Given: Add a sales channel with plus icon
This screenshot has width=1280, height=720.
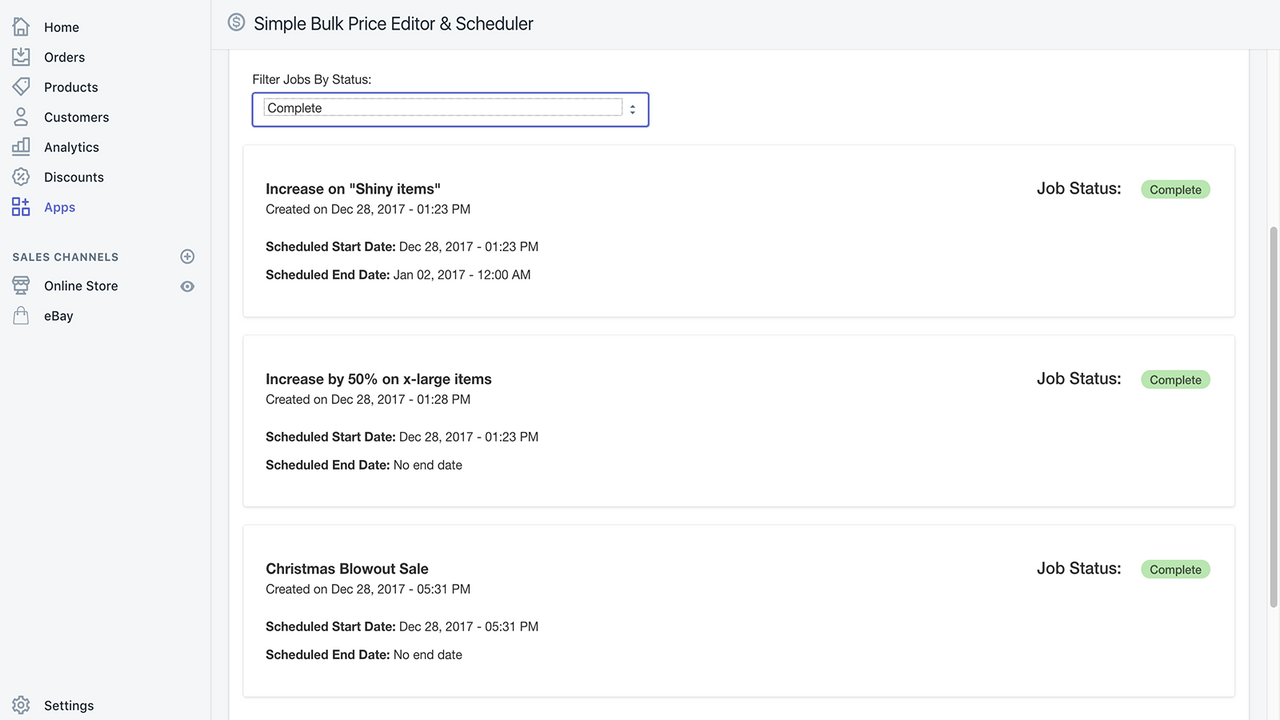Looking at the screenshot, I should click(187, 257).
